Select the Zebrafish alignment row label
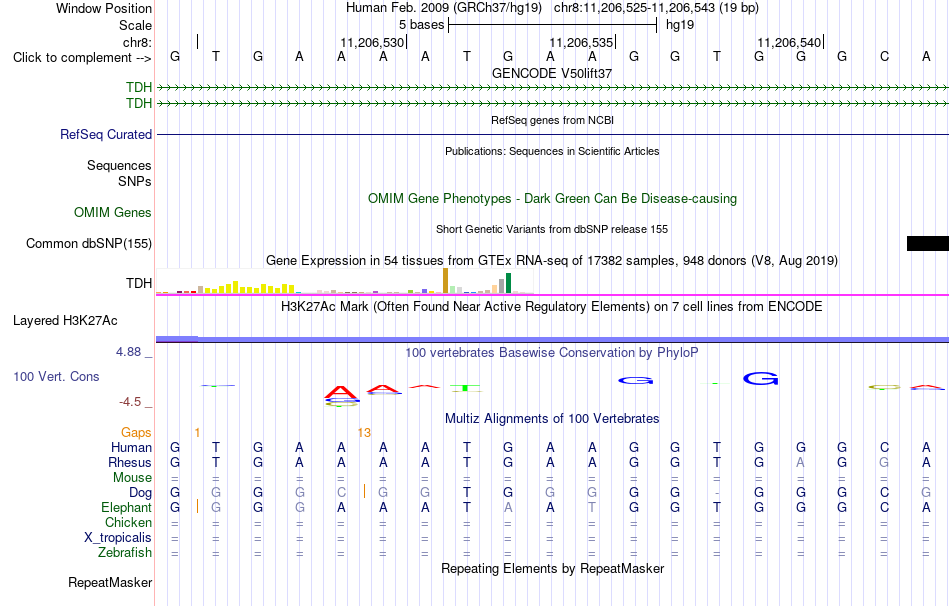Screen dimensions: 950x606 (x=125, y=553)
